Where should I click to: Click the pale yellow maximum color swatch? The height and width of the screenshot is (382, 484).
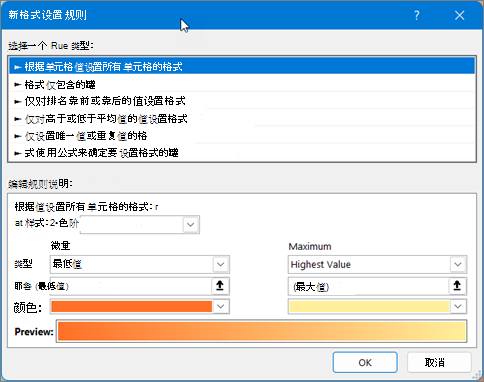pos(369,307)
